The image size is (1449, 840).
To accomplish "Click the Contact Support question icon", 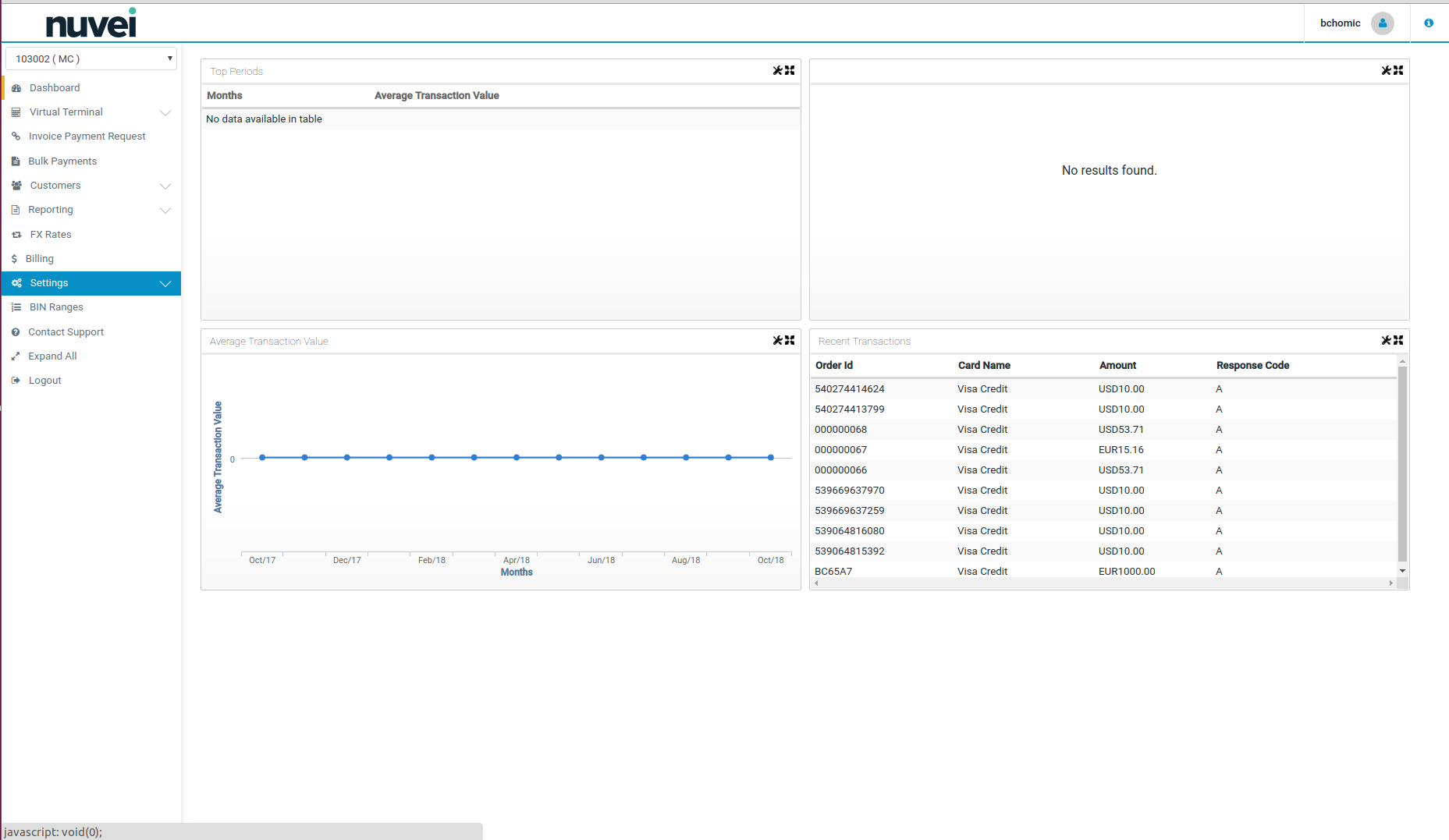I will coord(16,332).
